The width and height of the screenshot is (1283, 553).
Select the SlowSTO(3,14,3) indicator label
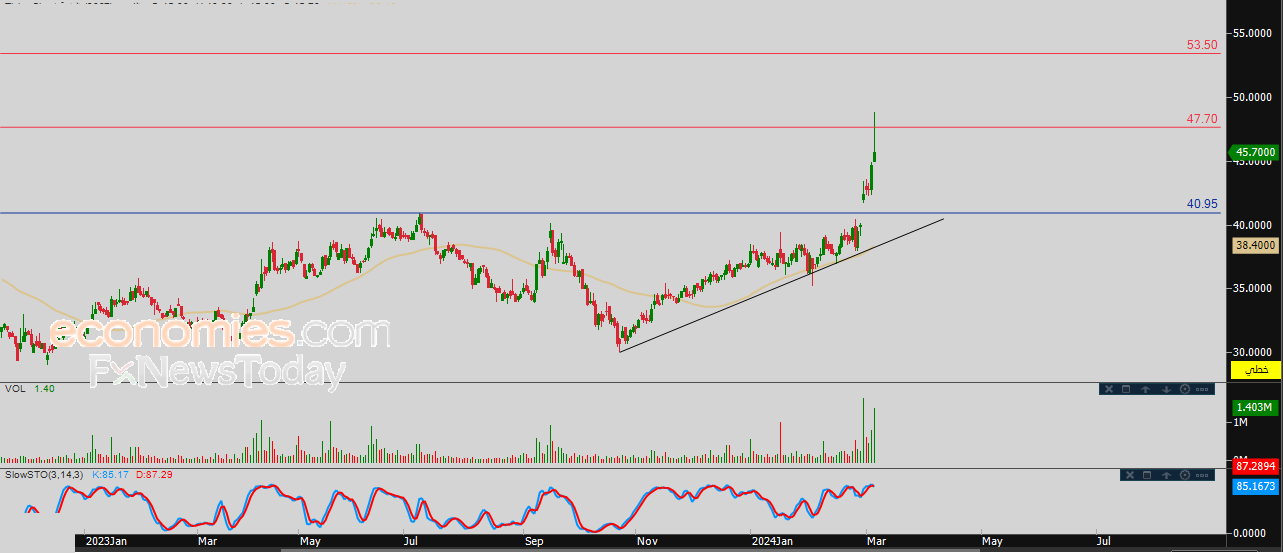tap(44, 474)
